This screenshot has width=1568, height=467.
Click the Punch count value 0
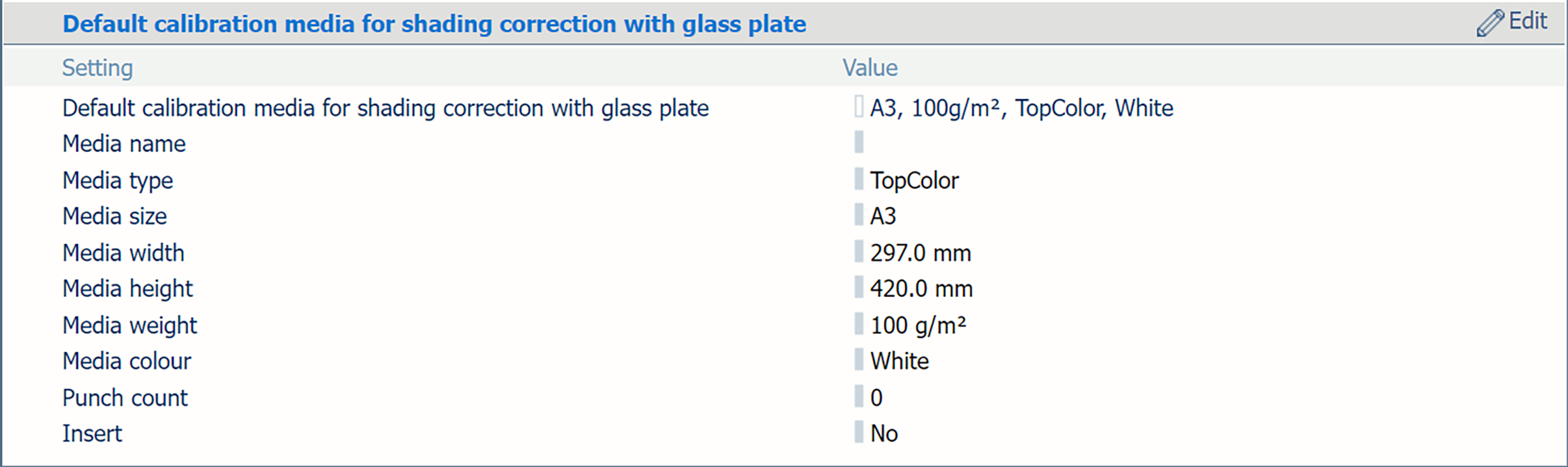(x=876, y=398)
